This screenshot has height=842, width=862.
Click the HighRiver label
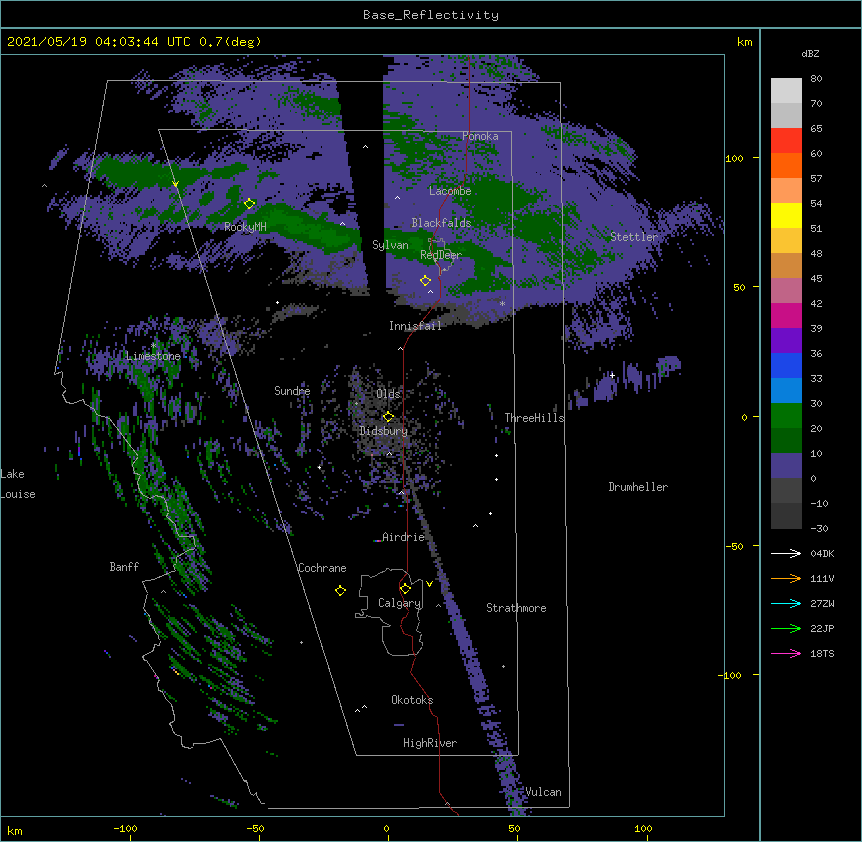click(x=430, y=743)
